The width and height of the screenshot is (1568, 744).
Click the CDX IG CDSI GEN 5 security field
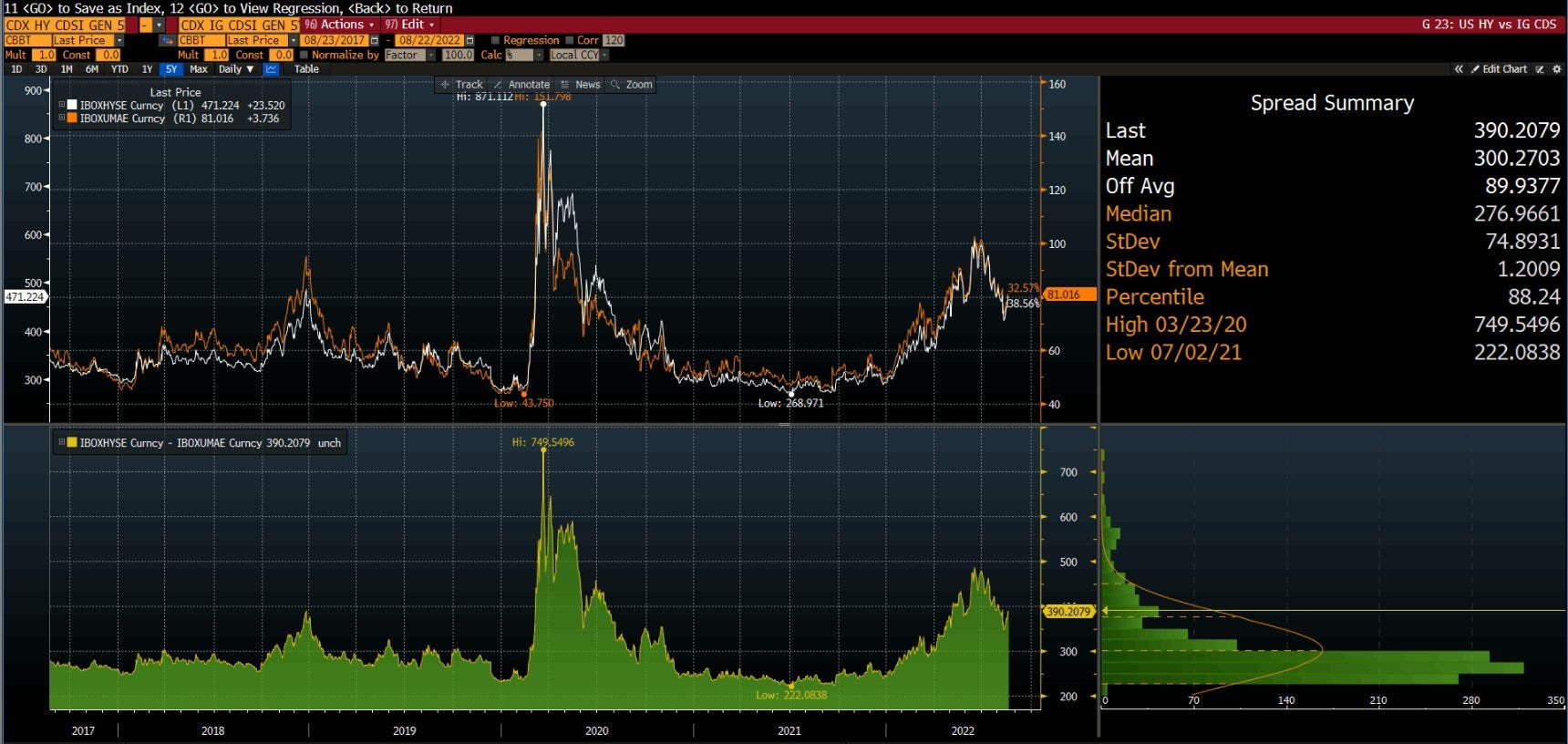[x=239, y=26]
